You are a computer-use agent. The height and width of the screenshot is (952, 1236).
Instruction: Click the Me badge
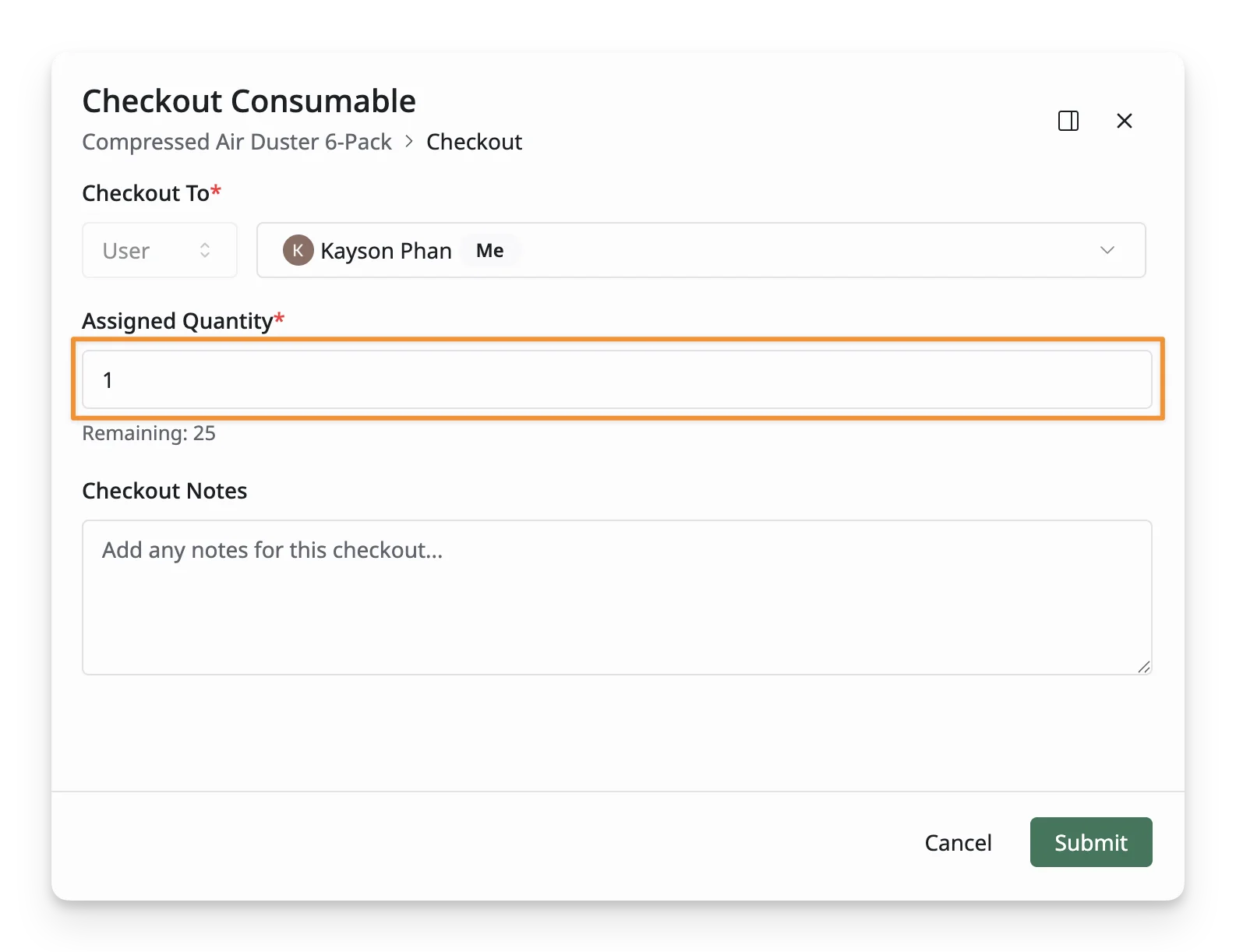point(490,250)
